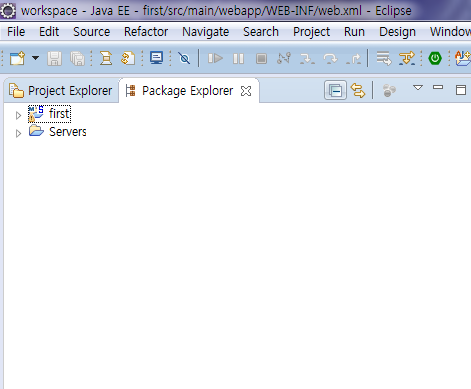Maximize the Package Explorer view
Viewport: 471px width, 389px height.
tap(461, 90)
